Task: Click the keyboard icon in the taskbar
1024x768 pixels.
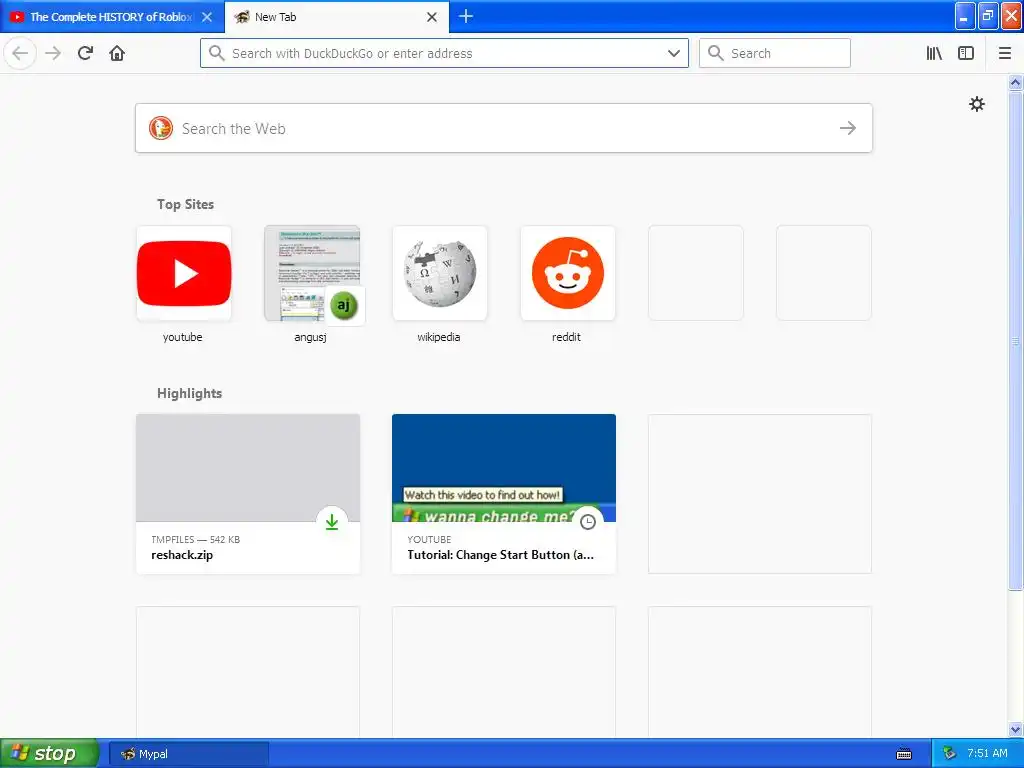Action: (904, 754)
